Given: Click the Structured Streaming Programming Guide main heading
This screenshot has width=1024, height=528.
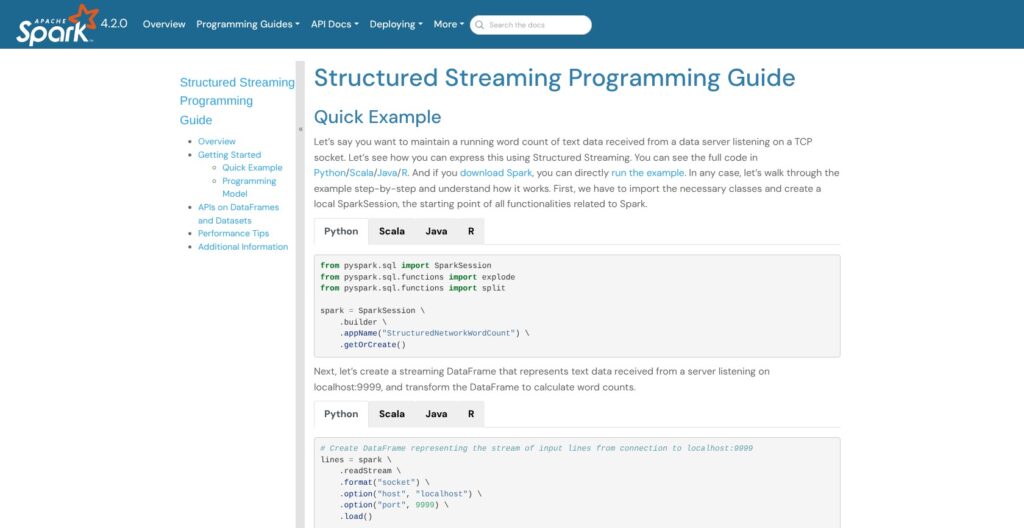Looking at the screenshot, I should point(554,78).
